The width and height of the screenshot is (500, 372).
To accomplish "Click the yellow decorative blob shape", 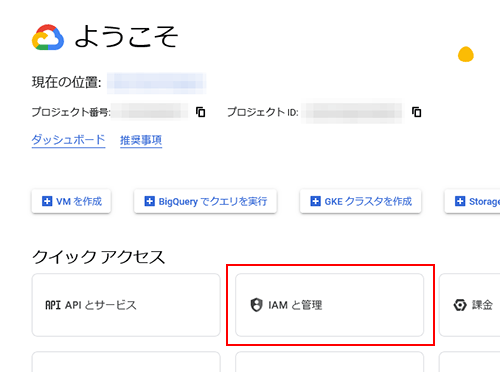I will pyautogui.click(x=466, y=54).
